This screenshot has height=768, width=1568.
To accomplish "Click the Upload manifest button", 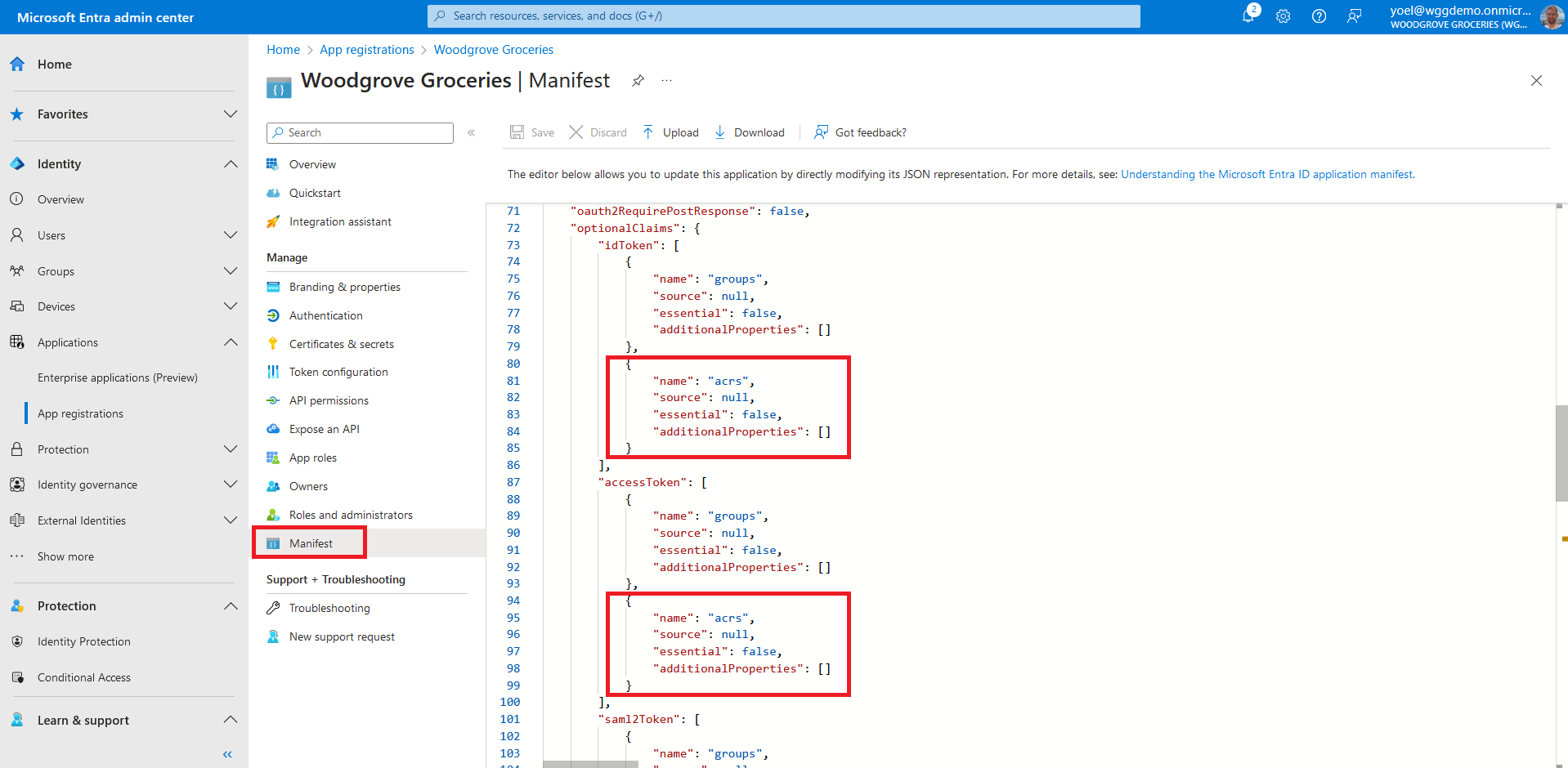I will click(670, 132).
